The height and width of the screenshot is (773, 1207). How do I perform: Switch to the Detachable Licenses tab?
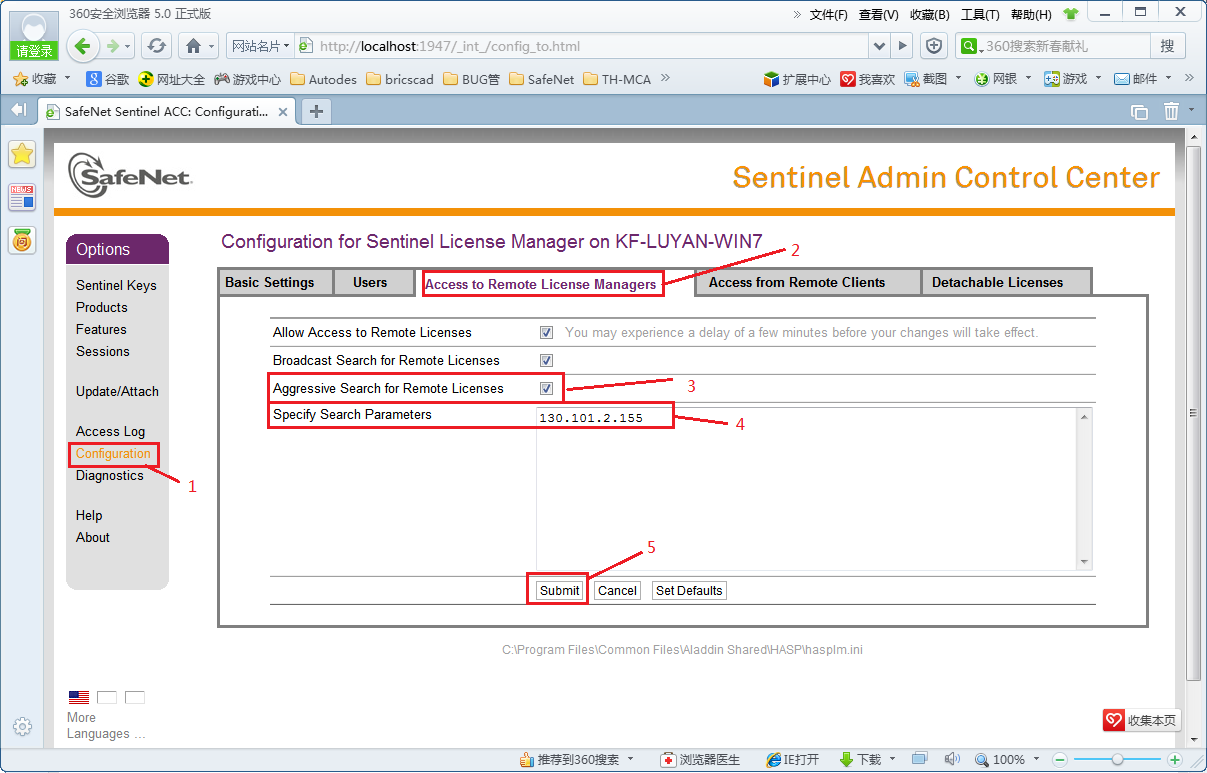(x=1006, y=283)
